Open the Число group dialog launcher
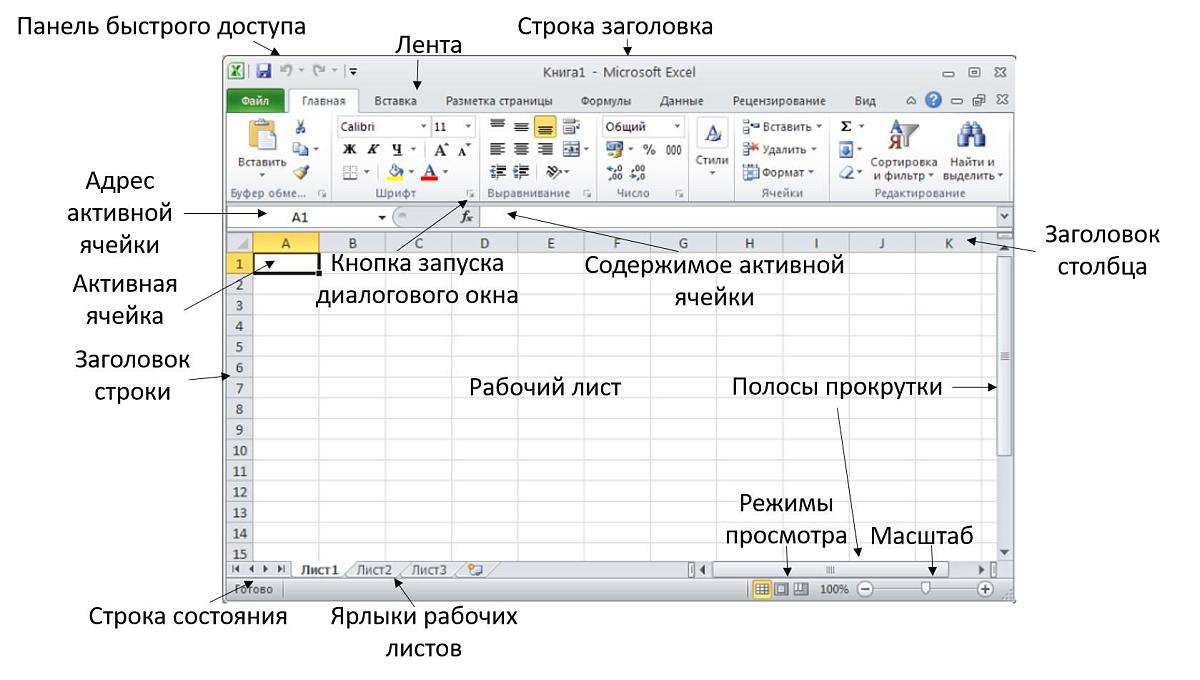This screenshot has width=1200, height=680. pos(680,193)
